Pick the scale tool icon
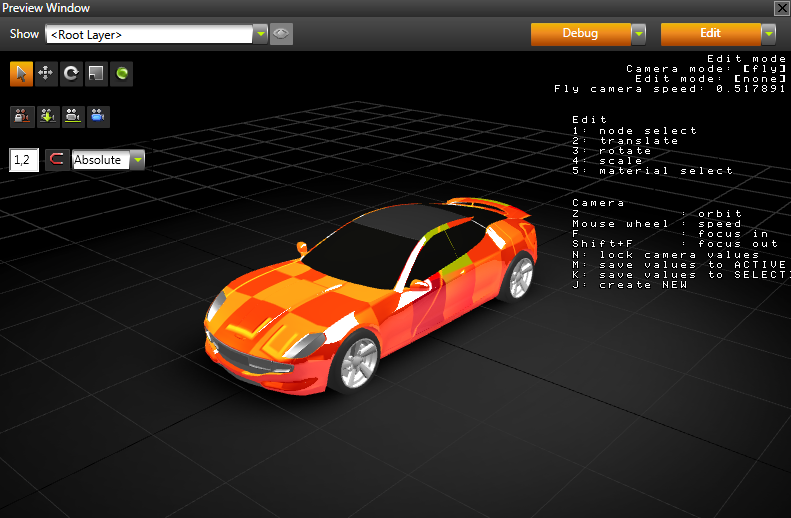The height and width of the screenshot is (518, 791). [x=96, y=73]
